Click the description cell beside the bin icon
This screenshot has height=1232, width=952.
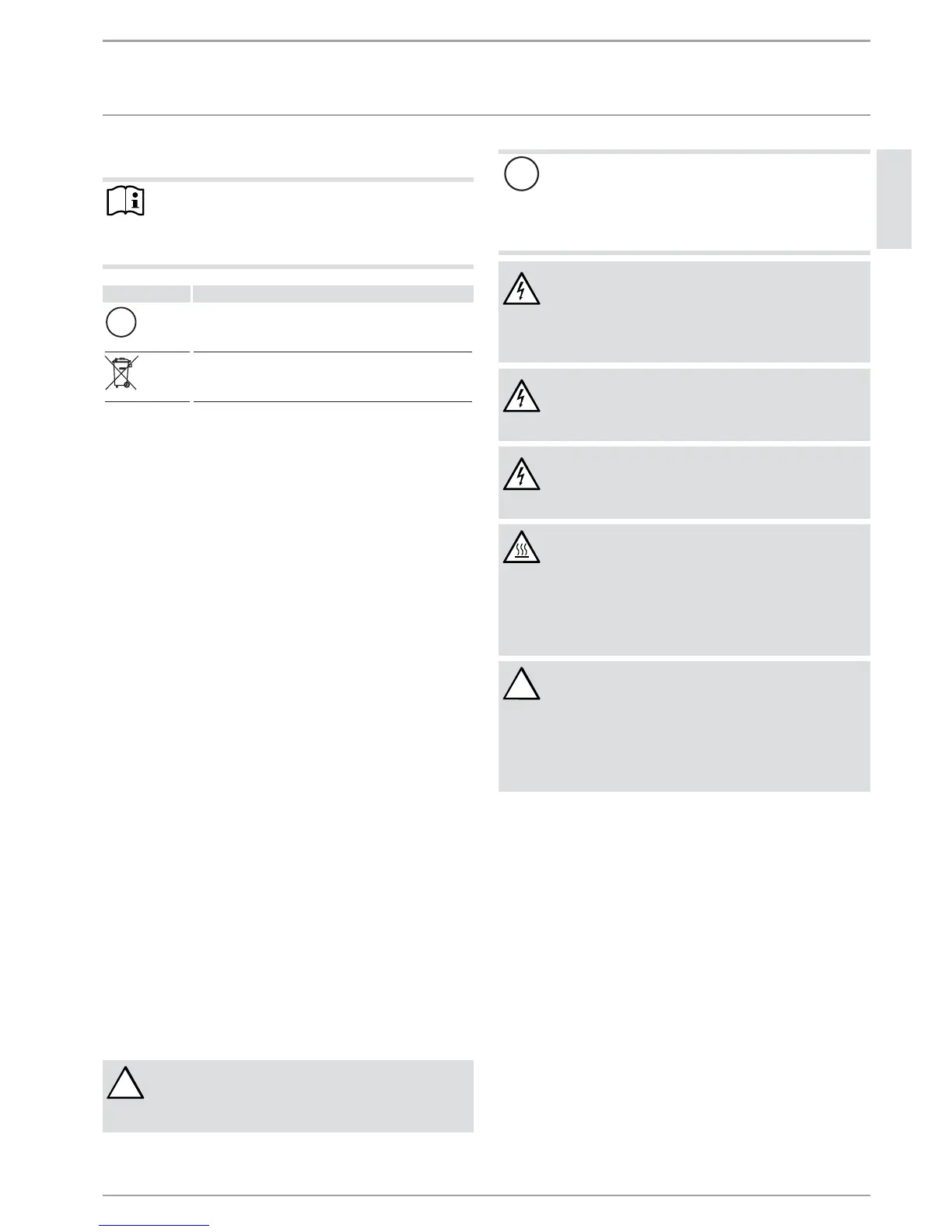[x=333, y=376]
